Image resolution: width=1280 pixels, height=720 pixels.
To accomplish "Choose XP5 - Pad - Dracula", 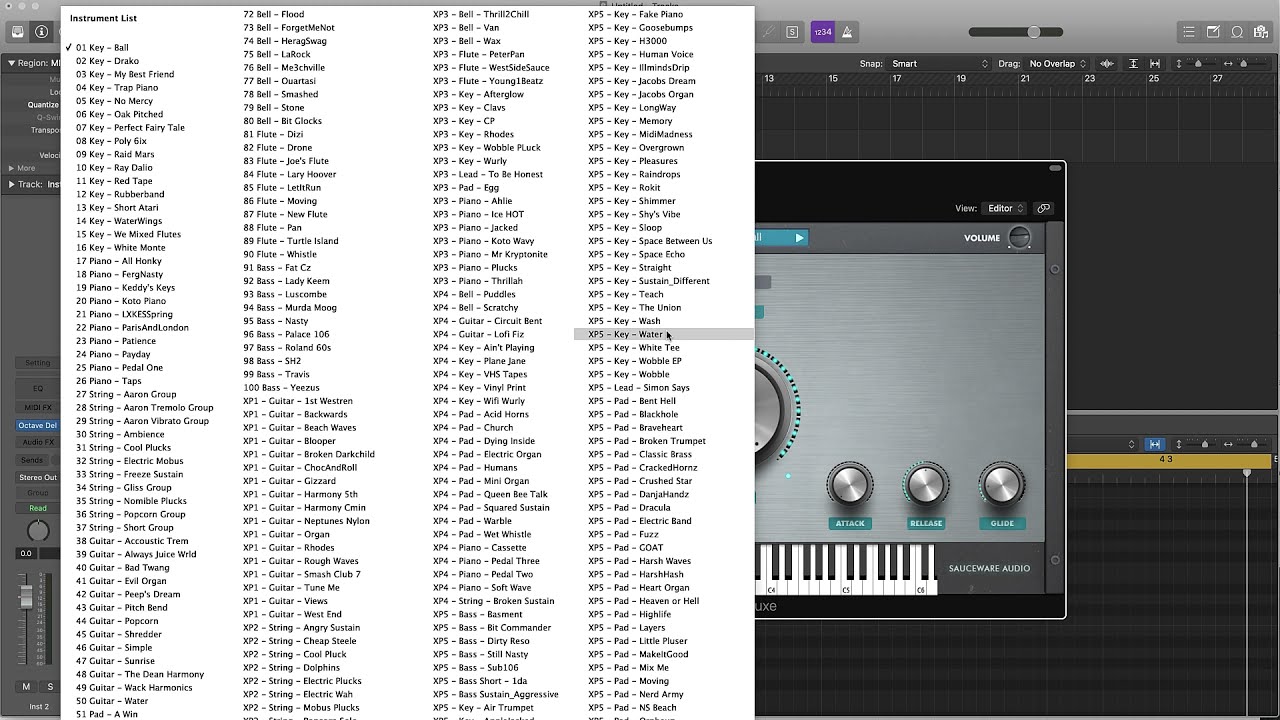I will [629, 507].
